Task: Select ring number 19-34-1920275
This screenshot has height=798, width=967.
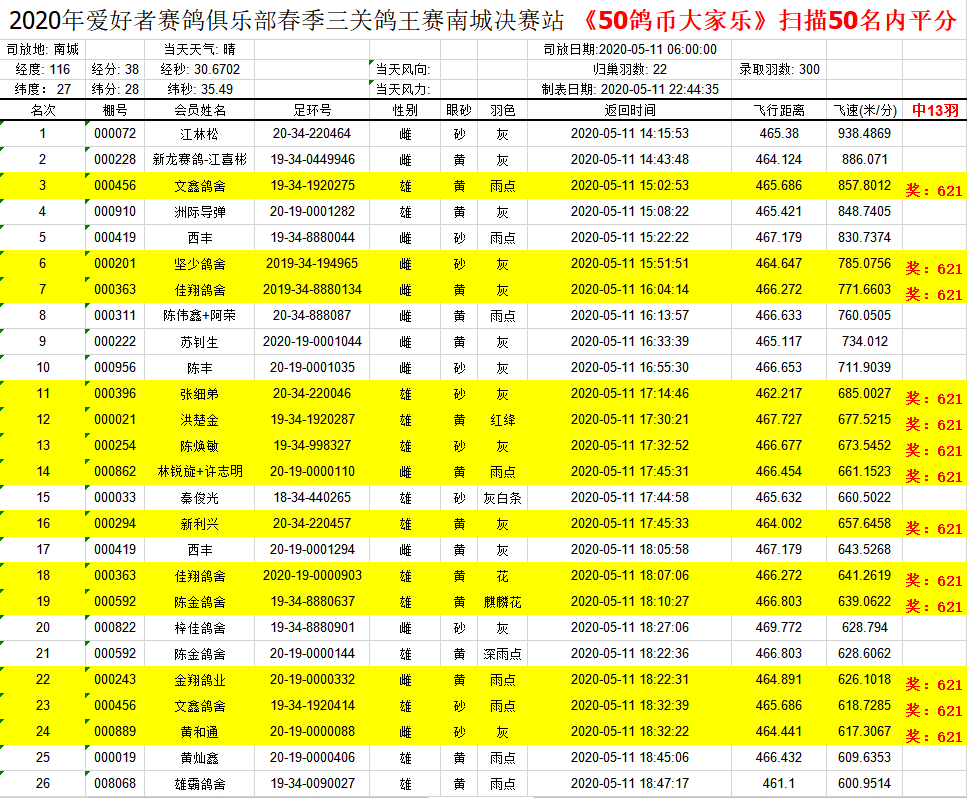Action: 312,186
